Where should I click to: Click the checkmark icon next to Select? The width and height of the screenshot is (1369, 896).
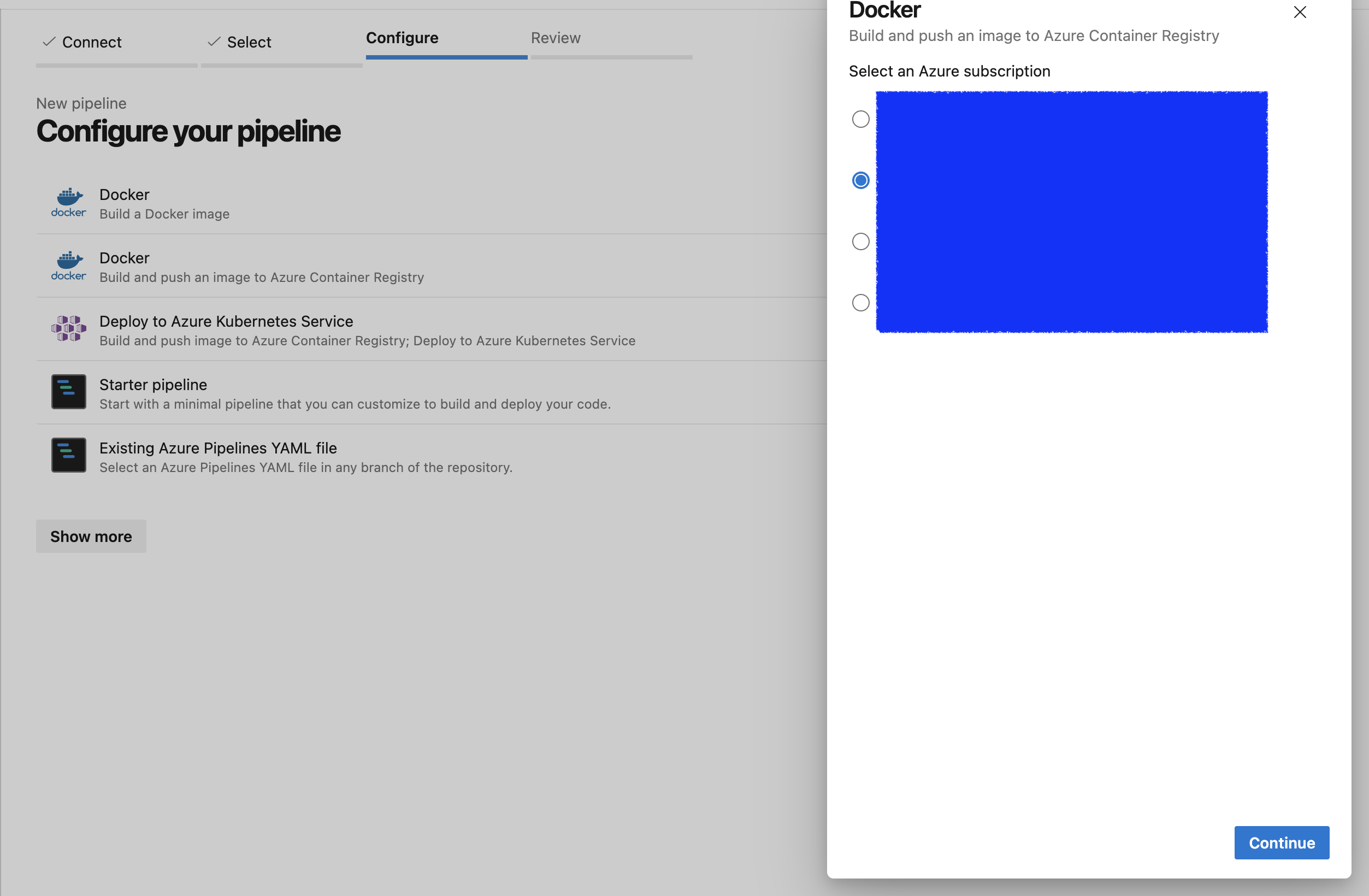coord(214,42)
